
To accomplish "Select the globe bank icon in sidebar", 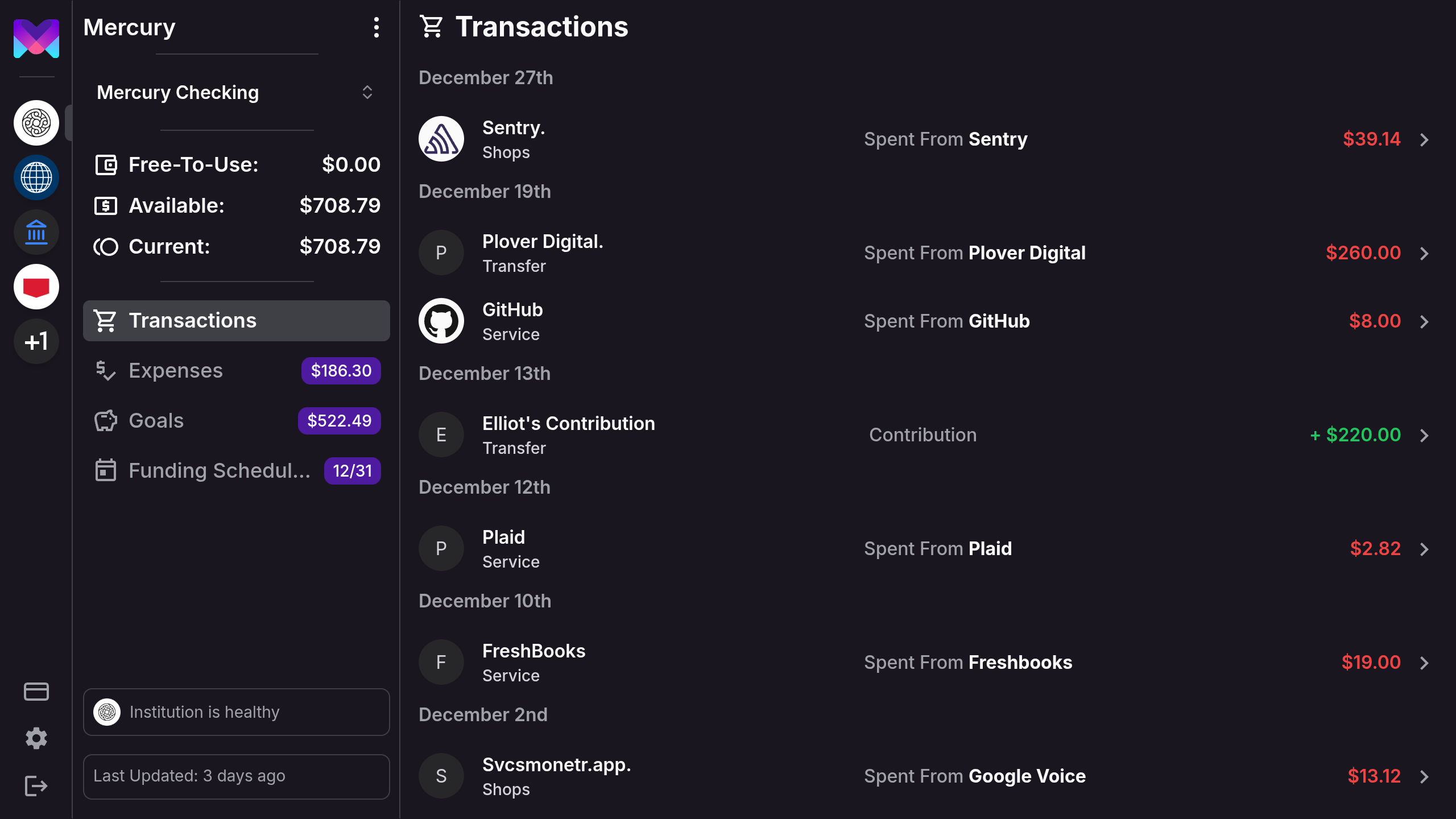I will (x=36, y=177).
